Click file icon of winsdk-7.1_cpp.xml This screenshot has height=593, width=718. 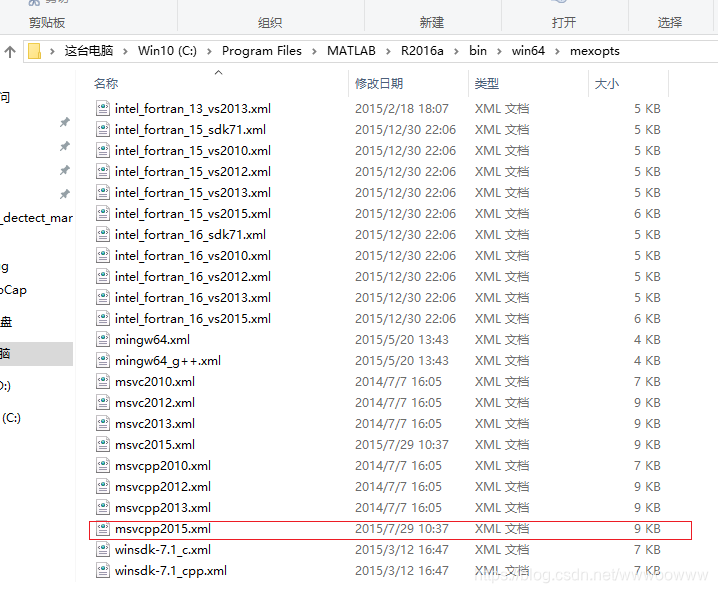[103, 571]
